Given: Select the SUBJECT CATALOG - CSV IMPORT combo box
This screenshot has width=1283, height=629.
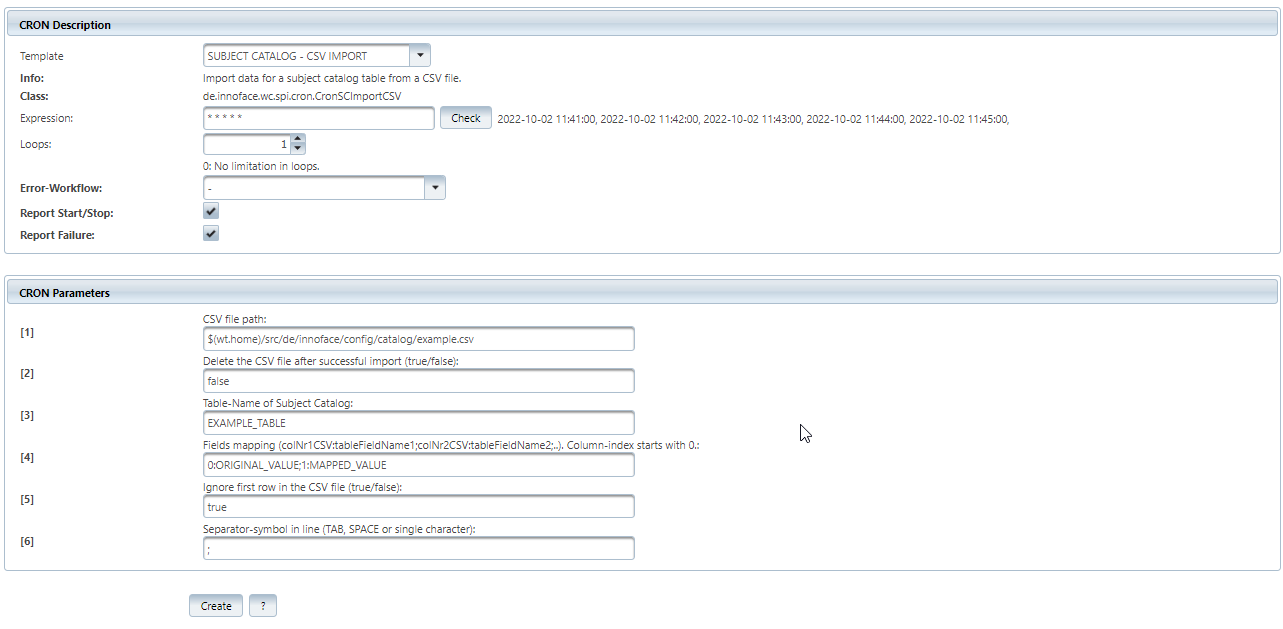Looking at the screenshot, I should point(316,56).
